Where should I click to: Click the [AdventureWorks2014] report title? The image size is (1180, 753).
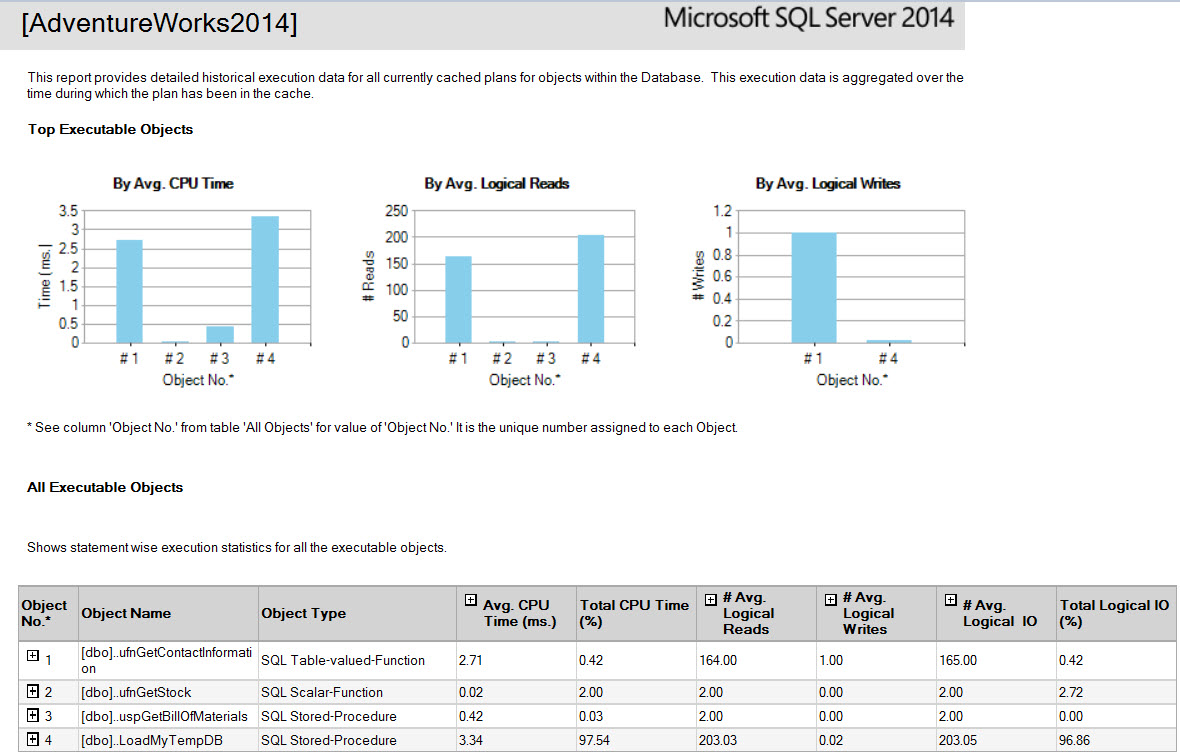160,23
